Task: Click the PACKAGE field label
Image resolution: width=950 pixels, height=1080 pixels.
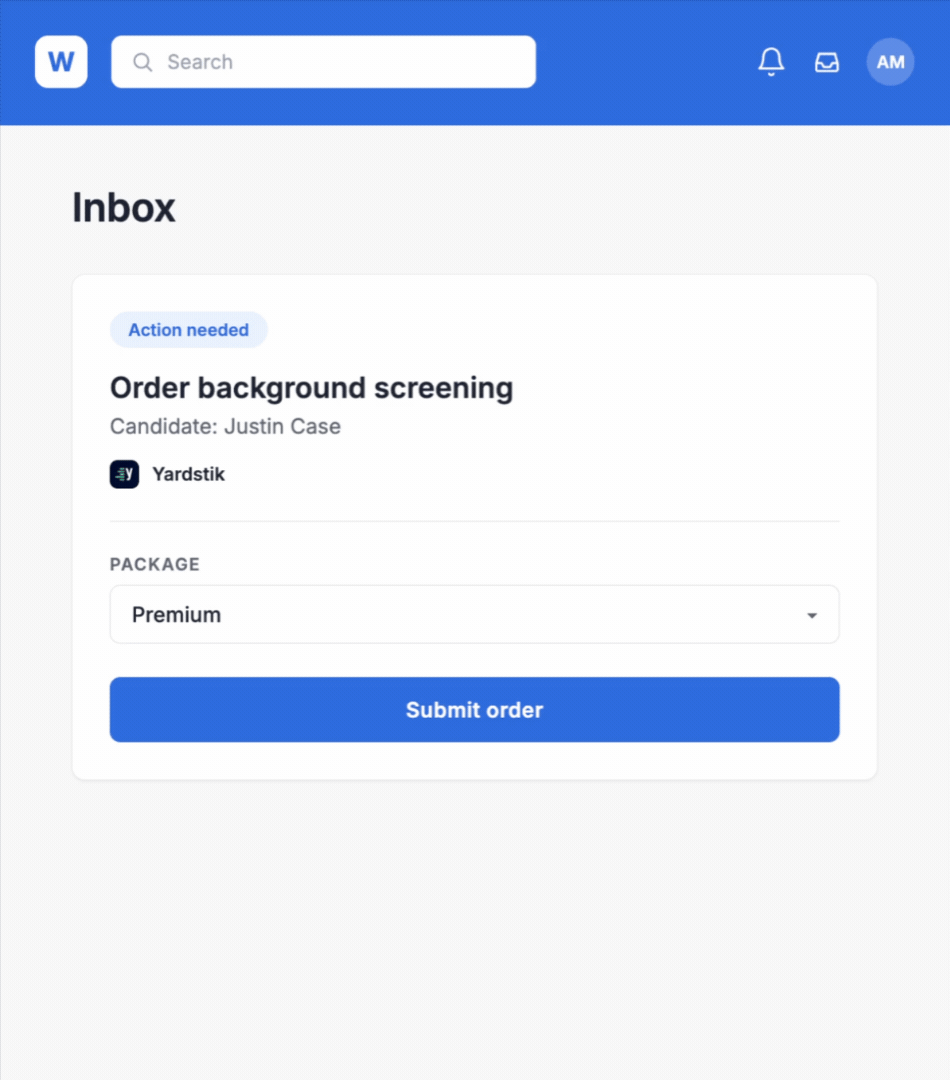Action: [x=155, y=564]
